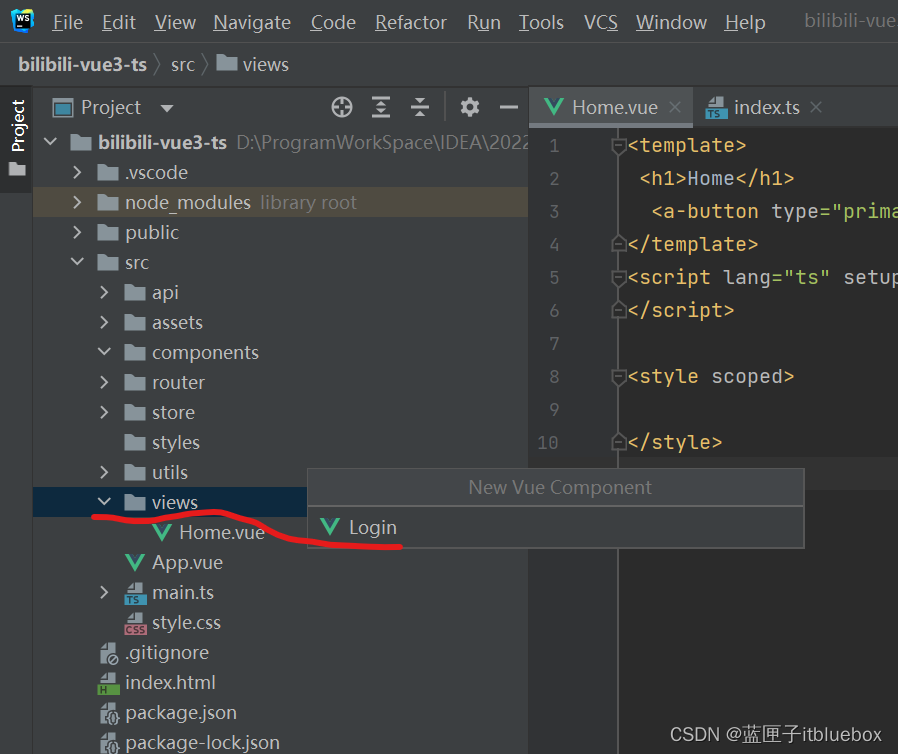The image size is (898, 754).
Task: Expand the assets folder
Action: (x=104, y=322)
